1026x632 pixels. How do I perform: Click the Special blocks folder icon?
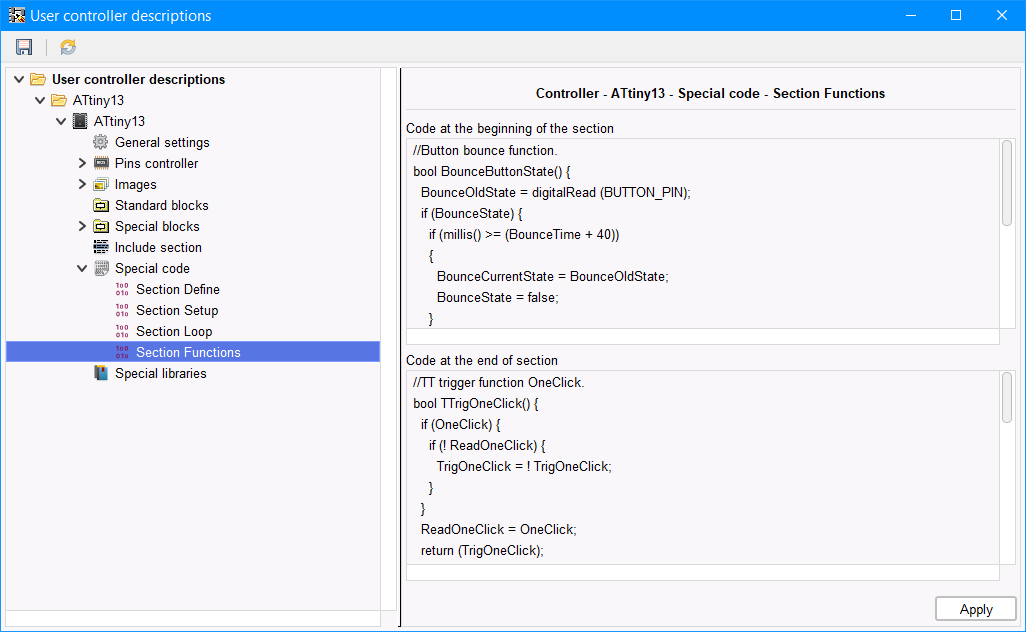click(101, 226)
